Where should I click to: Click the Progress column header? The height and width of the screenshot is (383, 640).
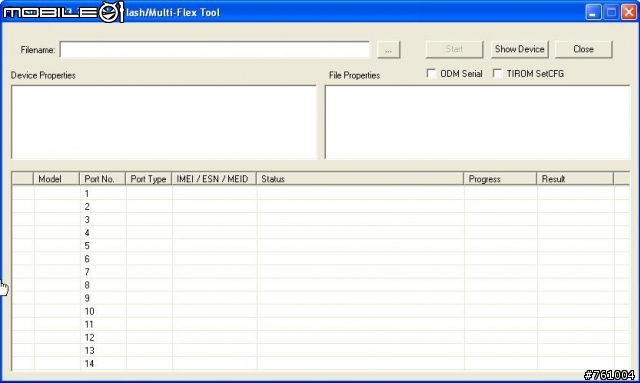coord(500,179)
